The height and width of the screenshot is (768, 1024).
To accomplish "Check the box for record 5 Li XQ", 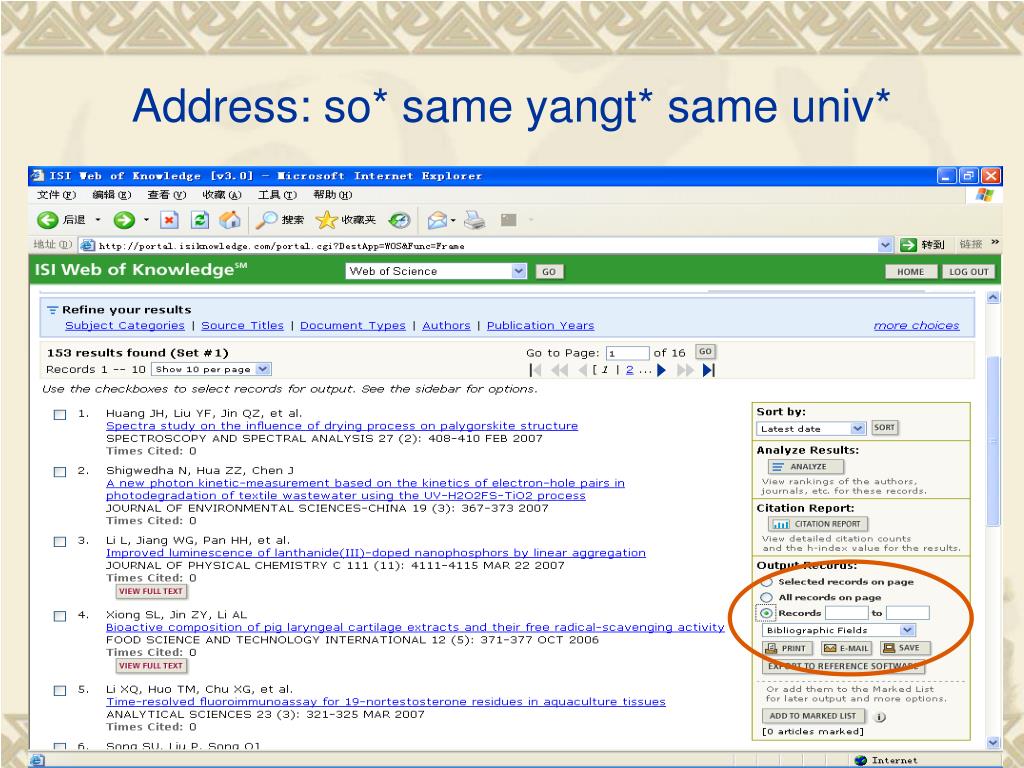I will pyautogui.click(x=59, y=690).
